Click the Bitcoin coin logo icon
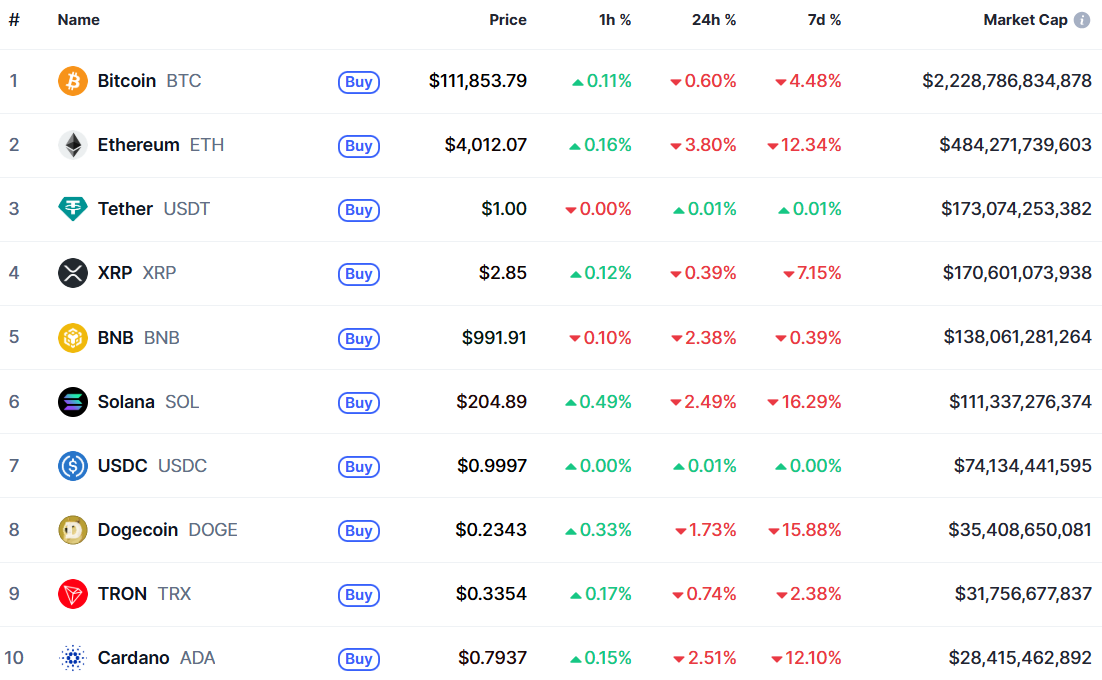 click(x=73, y=81)
